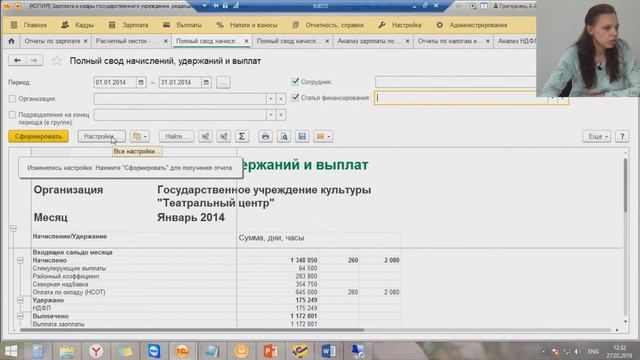This screenshot has width=640, height=360.
Task: Switch to Анализ зарплаты tab
Action: (366, 41)
